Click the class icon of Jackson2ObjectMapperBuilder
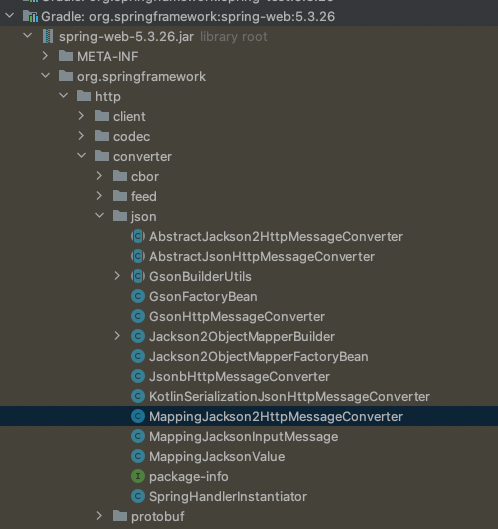This screenshot has width=498, height=529. click(138, 336)
